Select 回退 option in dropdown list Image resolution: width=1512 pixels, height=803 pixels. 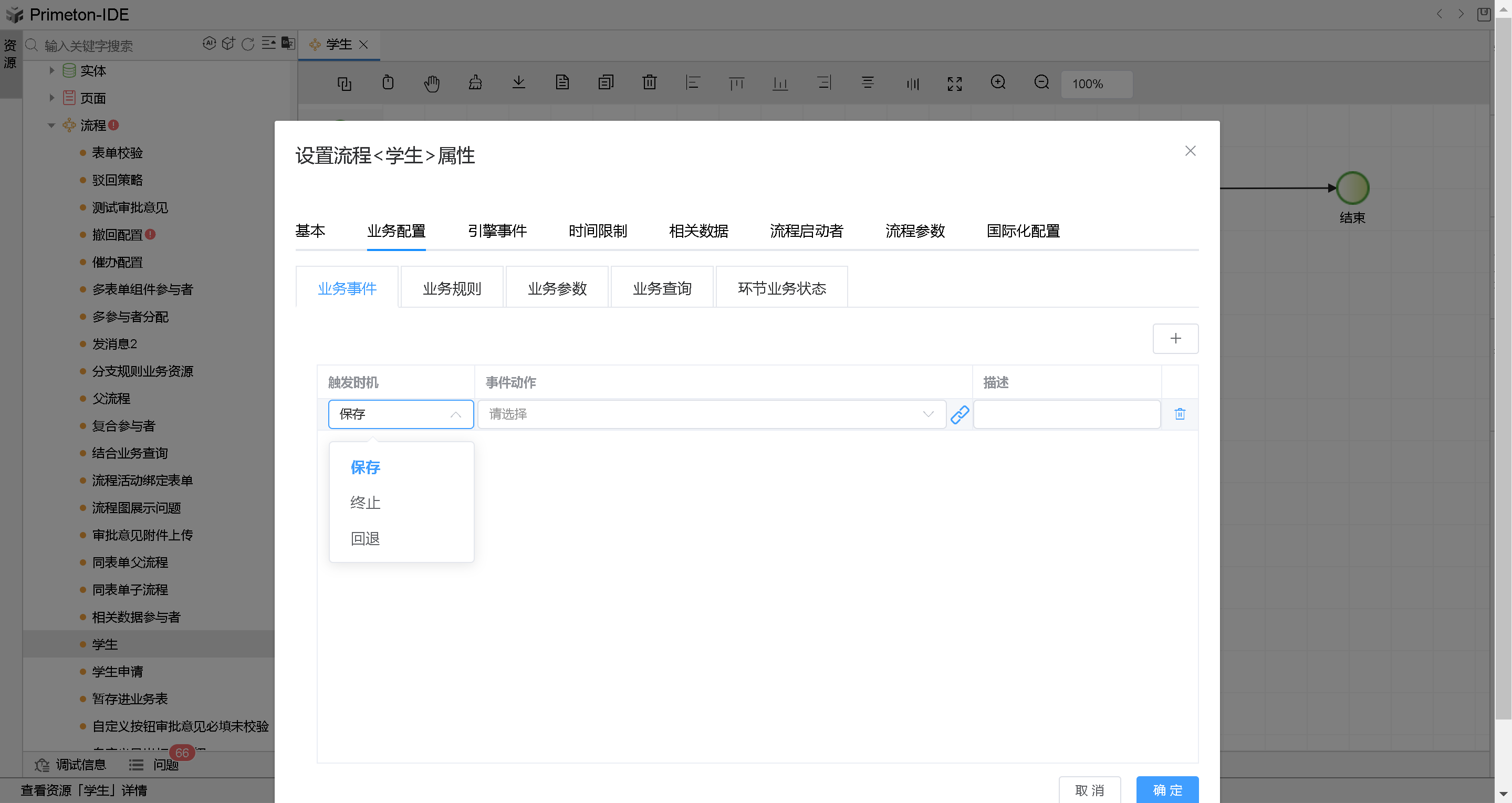[365, 538]
